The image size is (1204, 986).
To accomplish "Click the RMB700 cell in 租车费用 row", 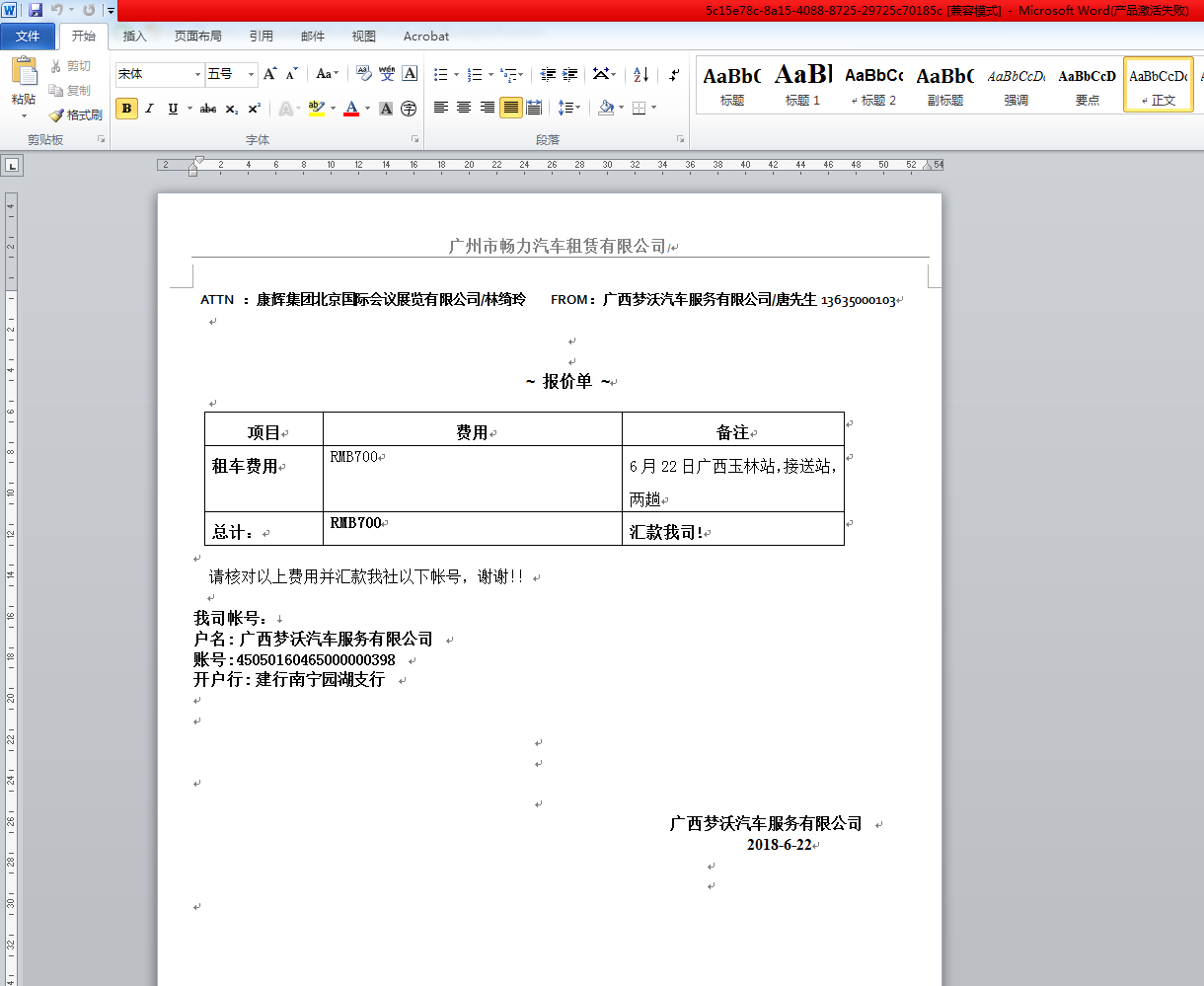I will 472,478.
